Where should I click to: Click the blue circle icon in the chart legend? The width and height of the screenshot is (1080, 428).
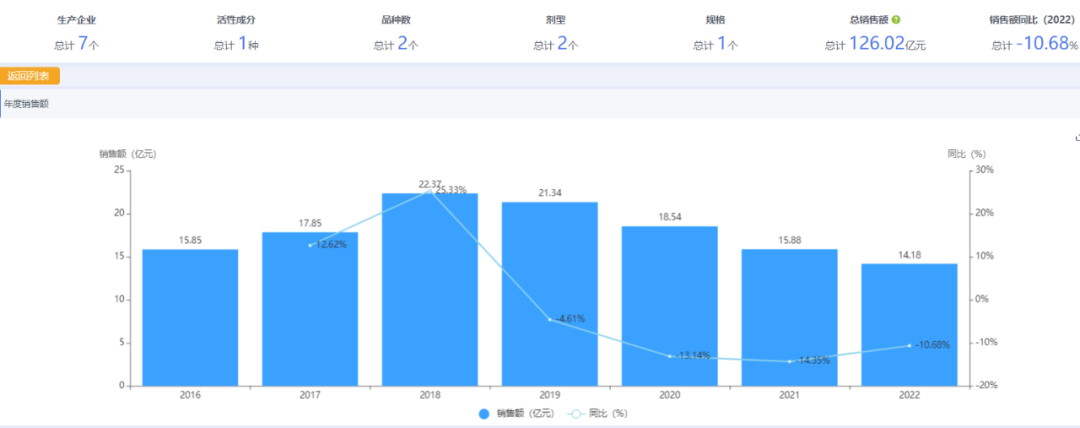point(484,413)
